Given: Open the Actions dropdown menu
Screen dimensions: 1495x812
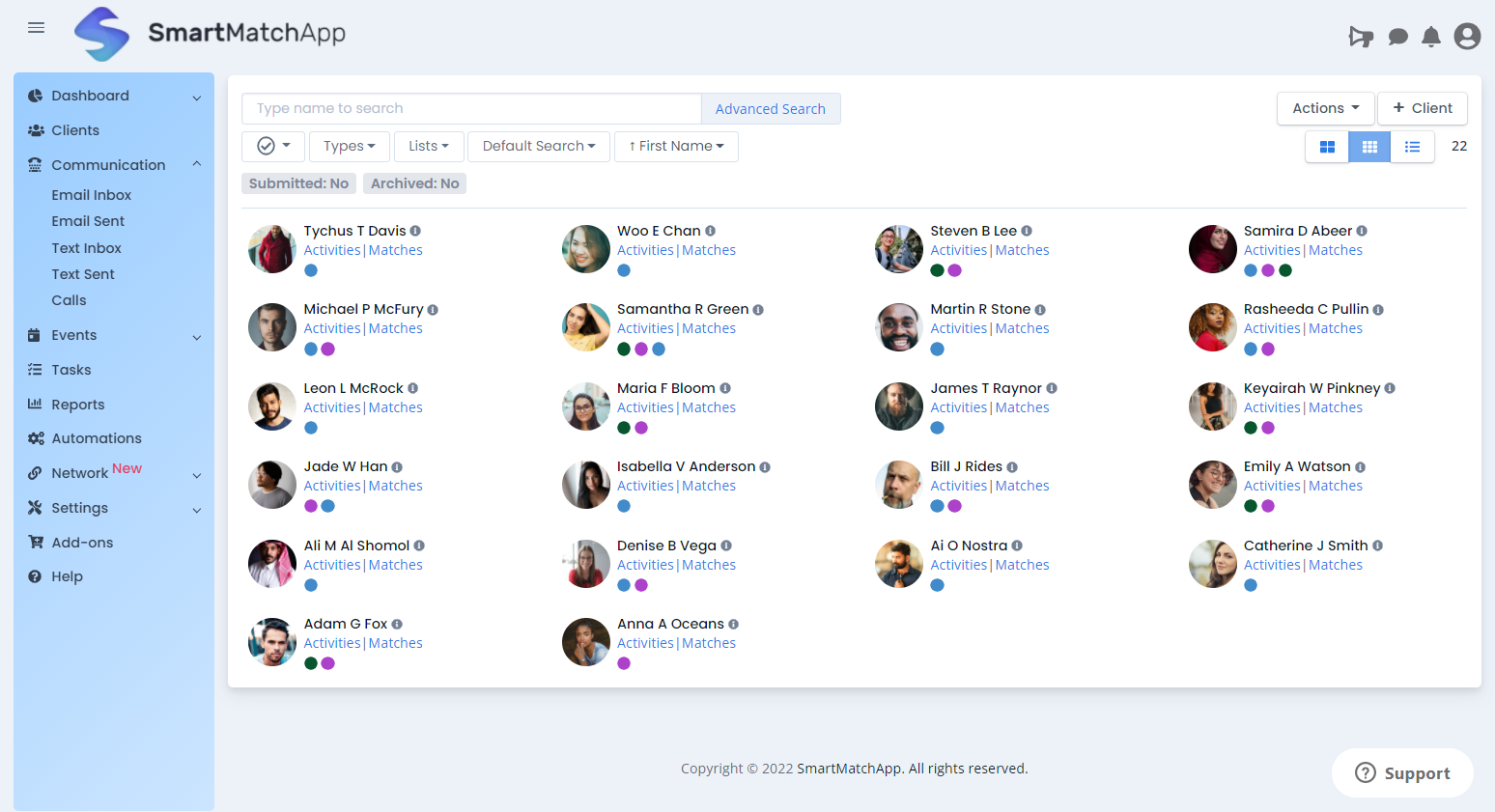Looking at the screenshot, I should click(x=1325, y=108).
